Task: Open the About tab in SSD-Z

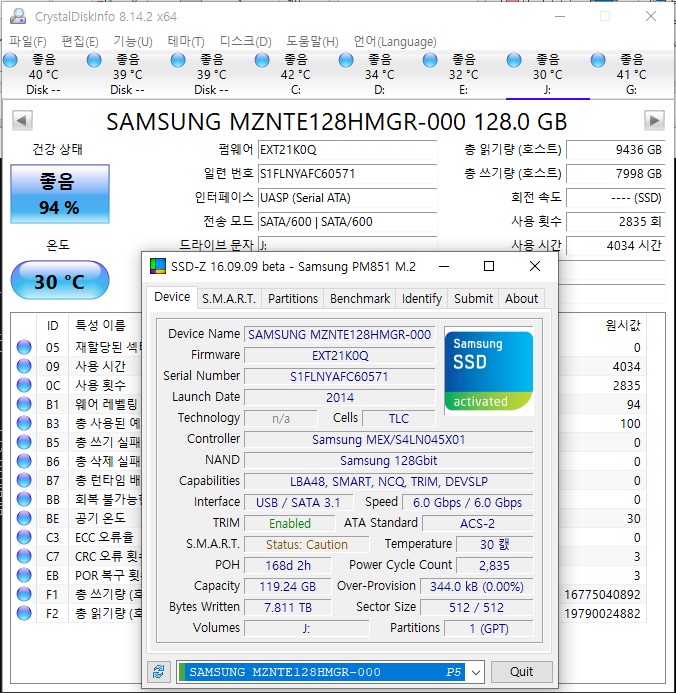Action: tap(521, 299)
